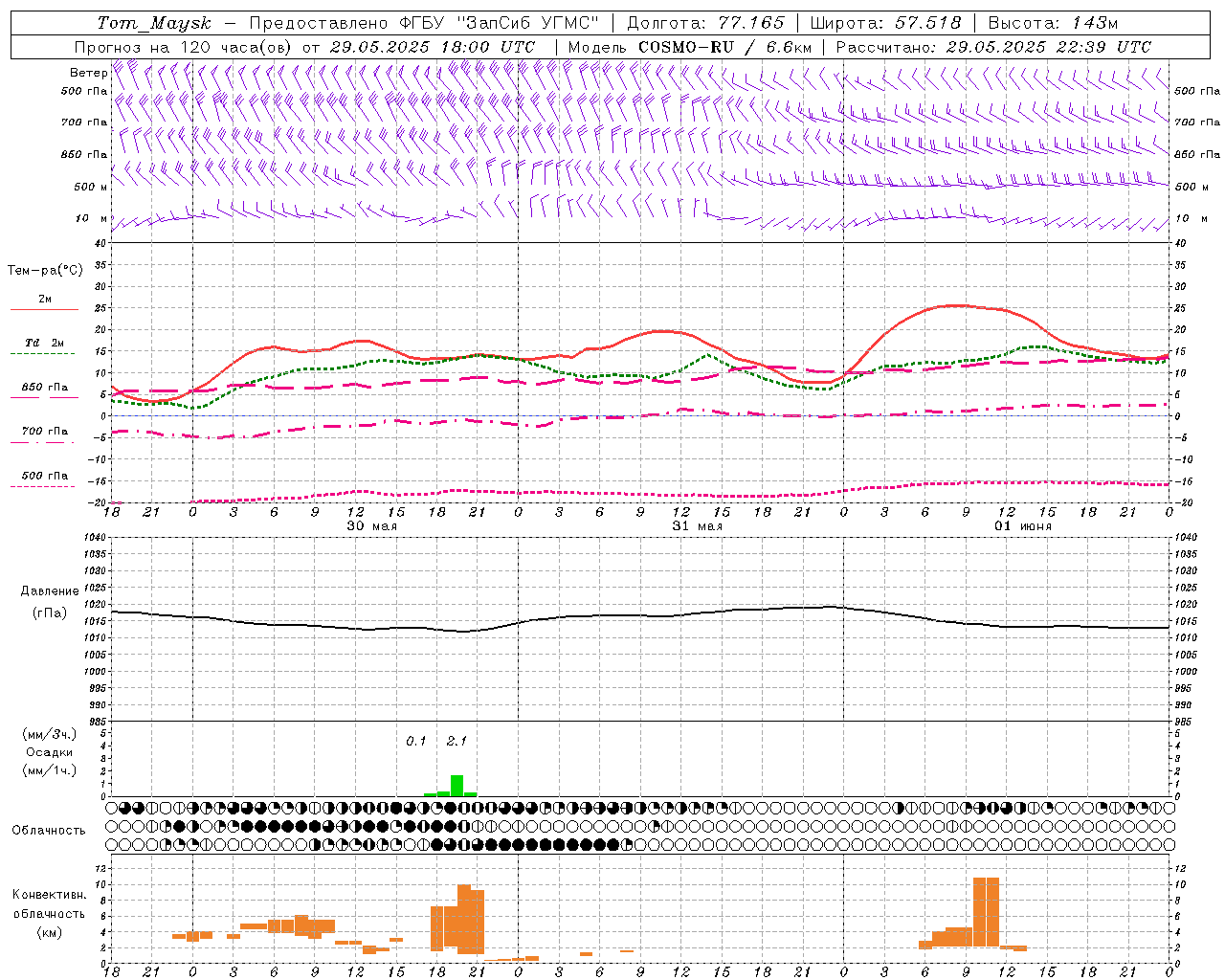Click the tallest green precipitation bar
Screen dimensions: 1225x980
click(457, 786)
